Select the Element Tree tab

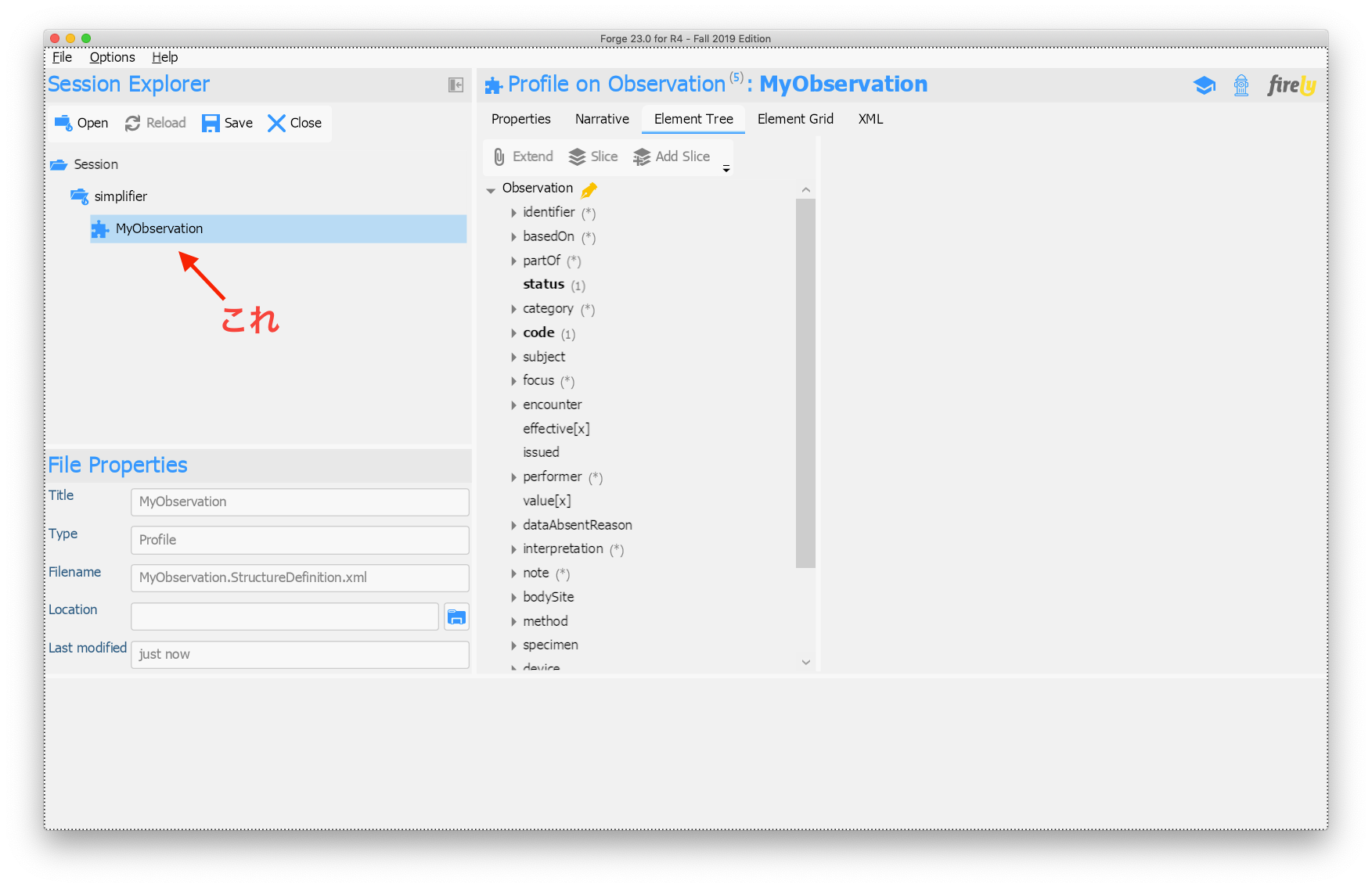coord(693,119)
